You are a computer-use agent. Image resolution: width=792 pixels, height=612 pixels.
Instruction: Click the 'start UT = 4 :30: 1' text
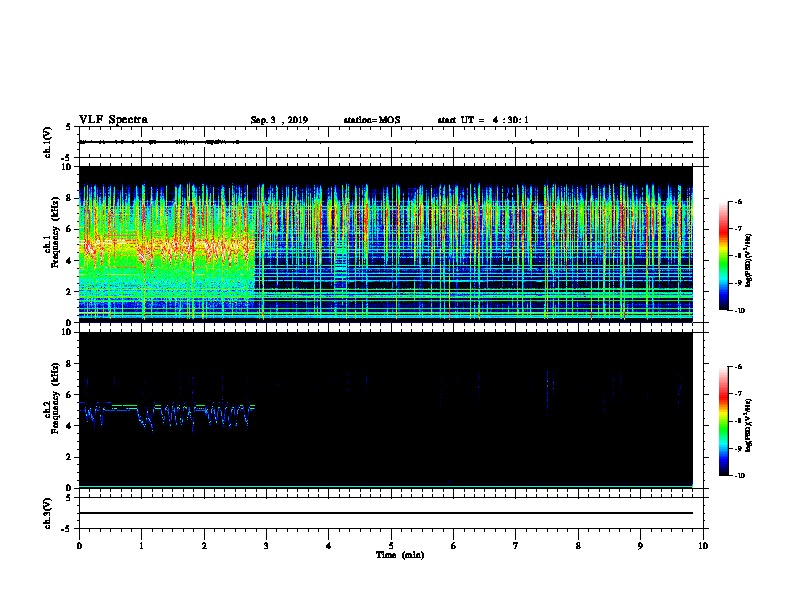[x=483, y=120]
